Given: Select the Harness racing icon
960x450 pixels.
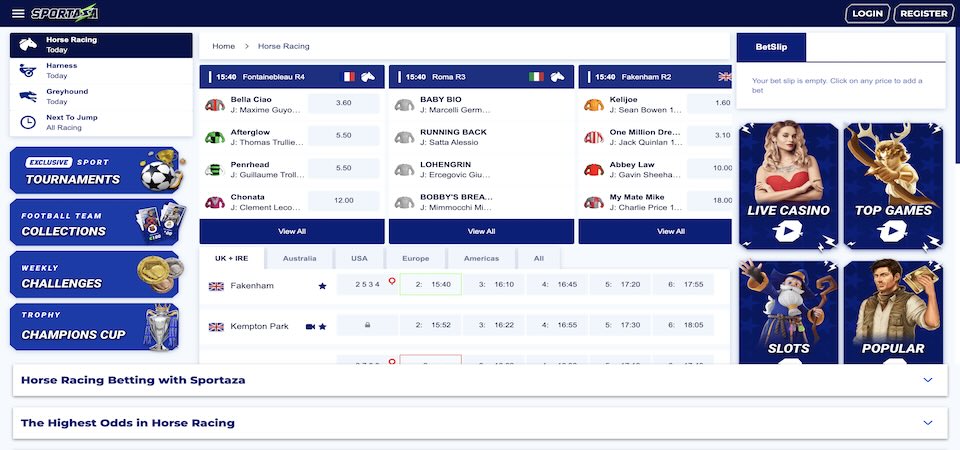Looking at the screenshot, I should click(28, 70).
